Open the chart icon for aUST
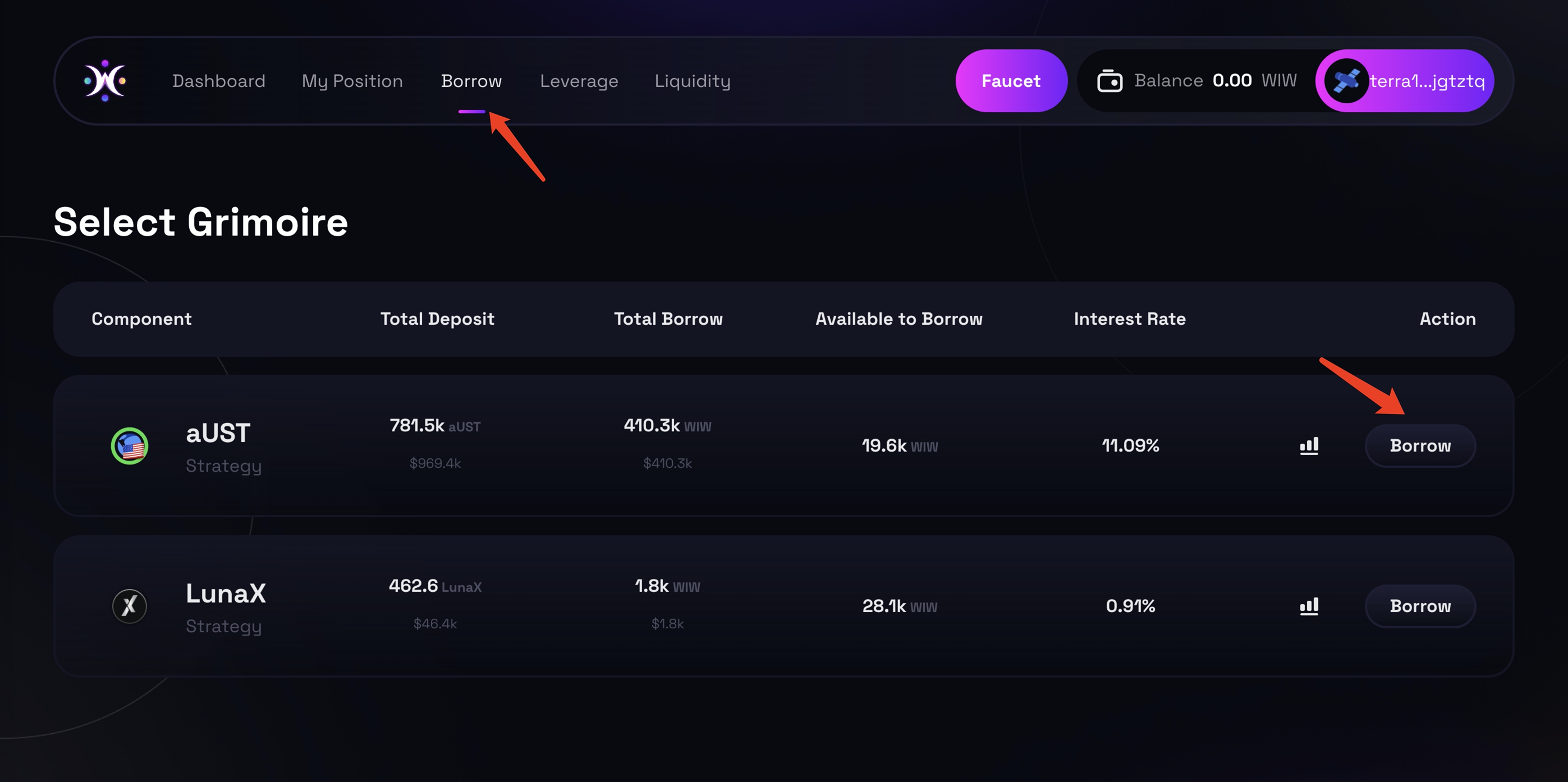 click(1309, 446)
